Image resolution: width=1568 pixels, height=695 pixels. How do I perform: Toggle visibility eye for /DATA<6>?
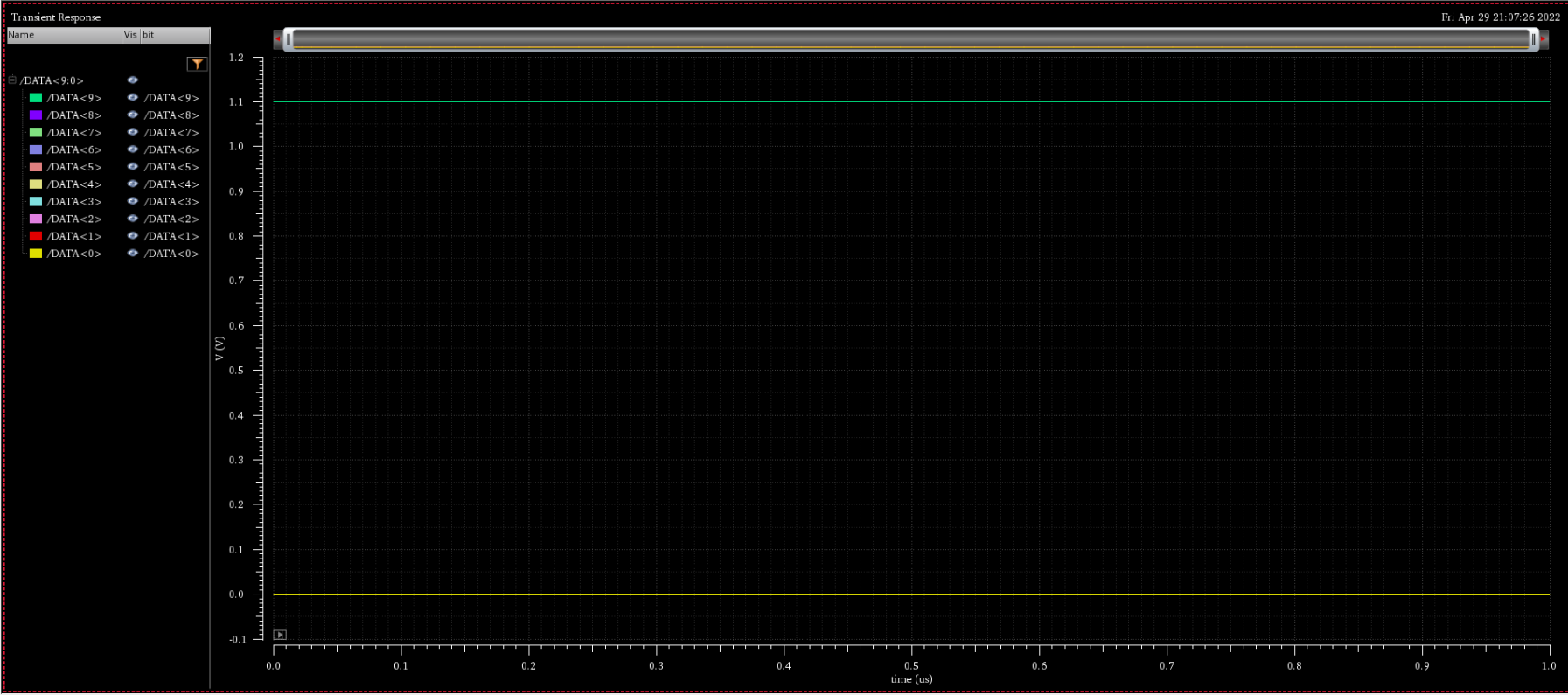133,149
